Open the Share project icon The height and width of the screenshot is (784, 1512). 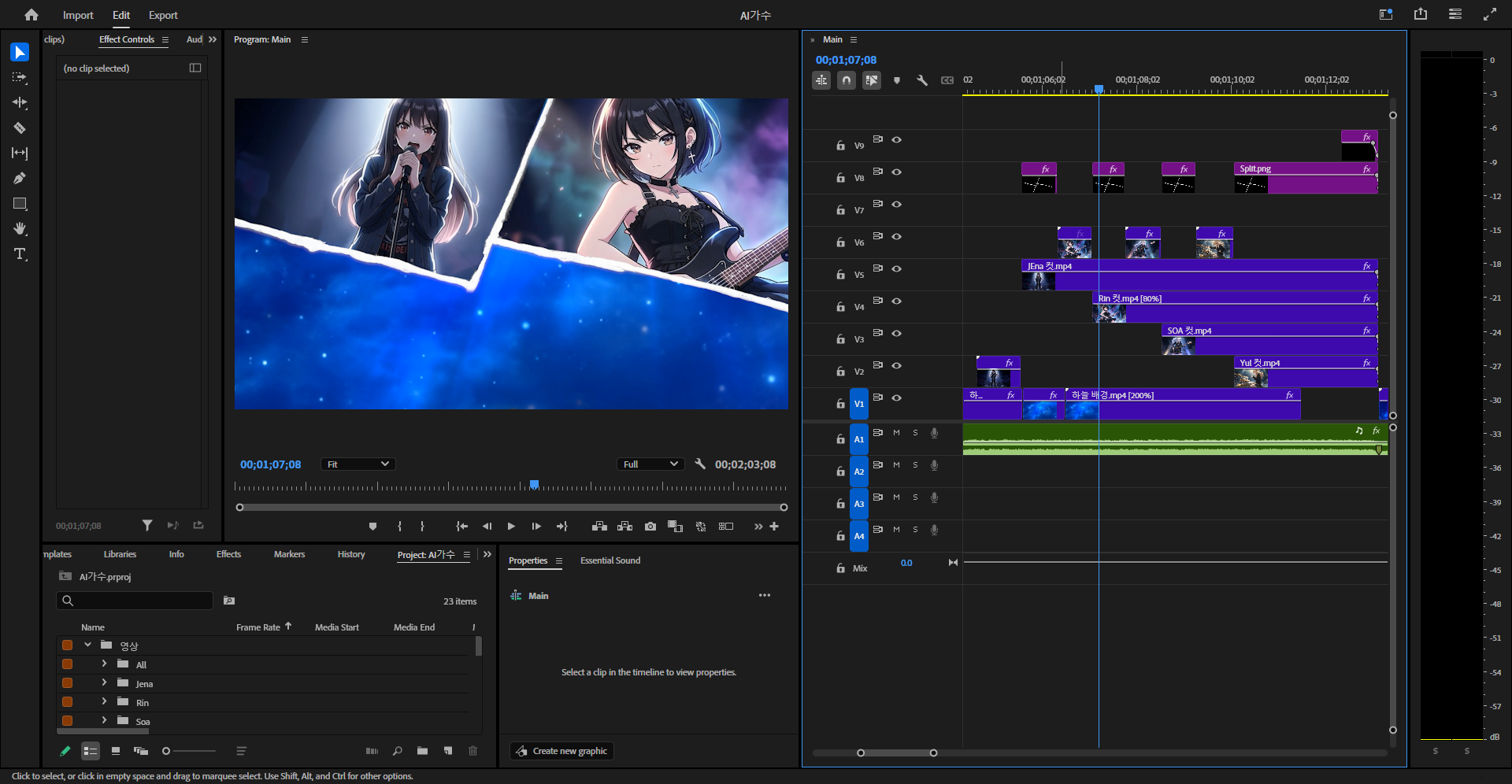[x=1421, y=14]
